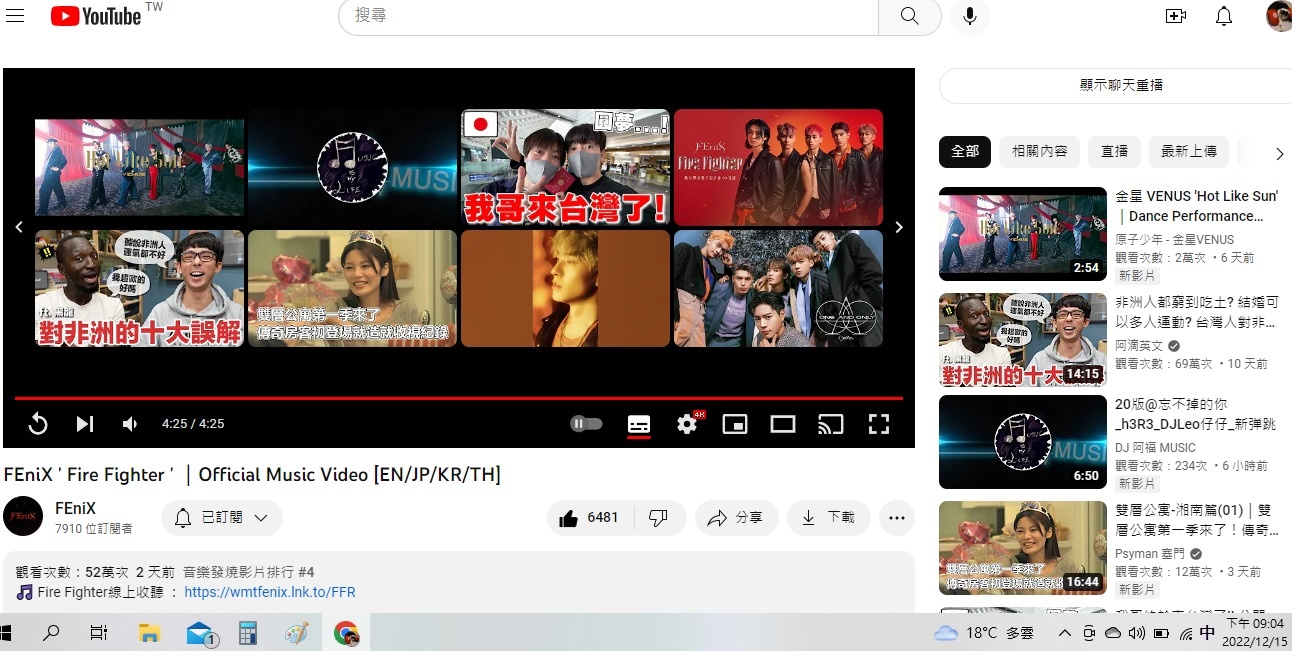Open the Mail app in taskbar
1292x651 pixels.
(x=202, y=634)
